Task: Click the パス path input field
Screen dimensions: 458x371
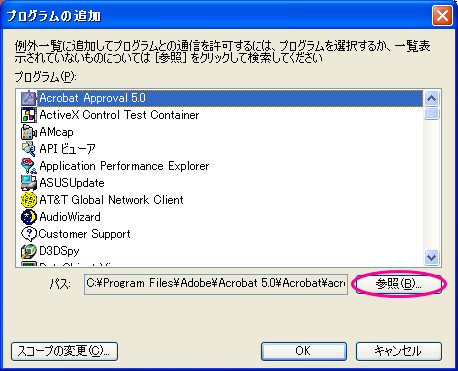Action: [x=216, y=284]
